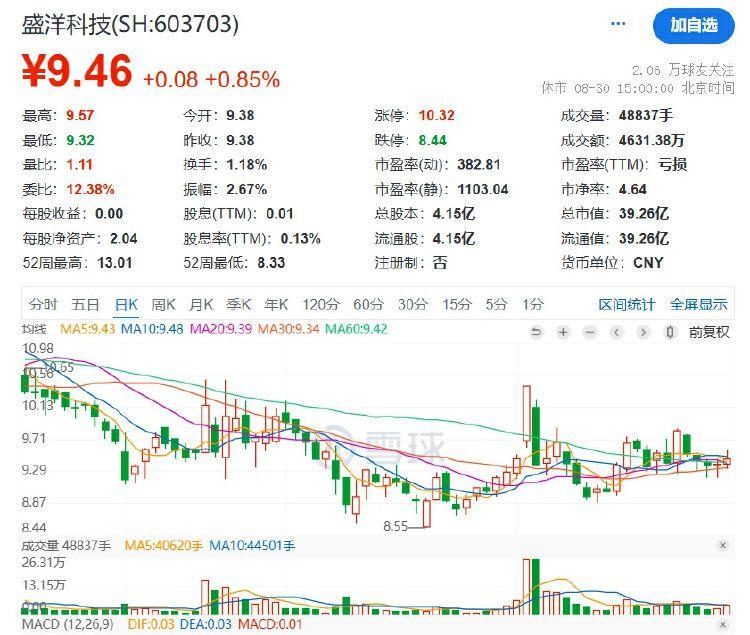Viewport: 750px width, 635px height.
Task: Click the three-dot more options icon
Action: [618, 23]
